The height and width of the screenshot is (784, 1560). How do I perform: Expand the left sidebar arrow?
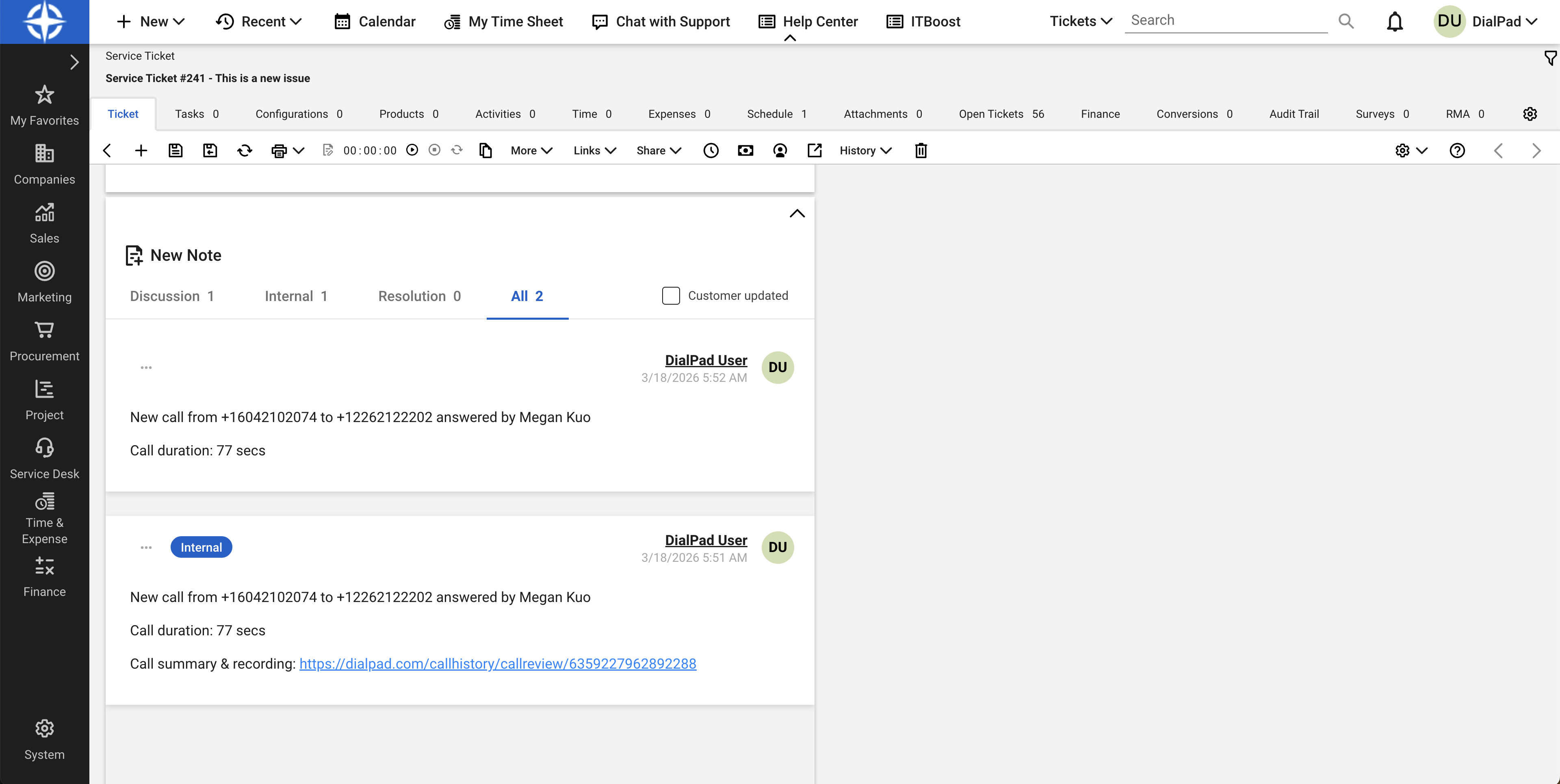pyautogui.click(x=74, y=62)
